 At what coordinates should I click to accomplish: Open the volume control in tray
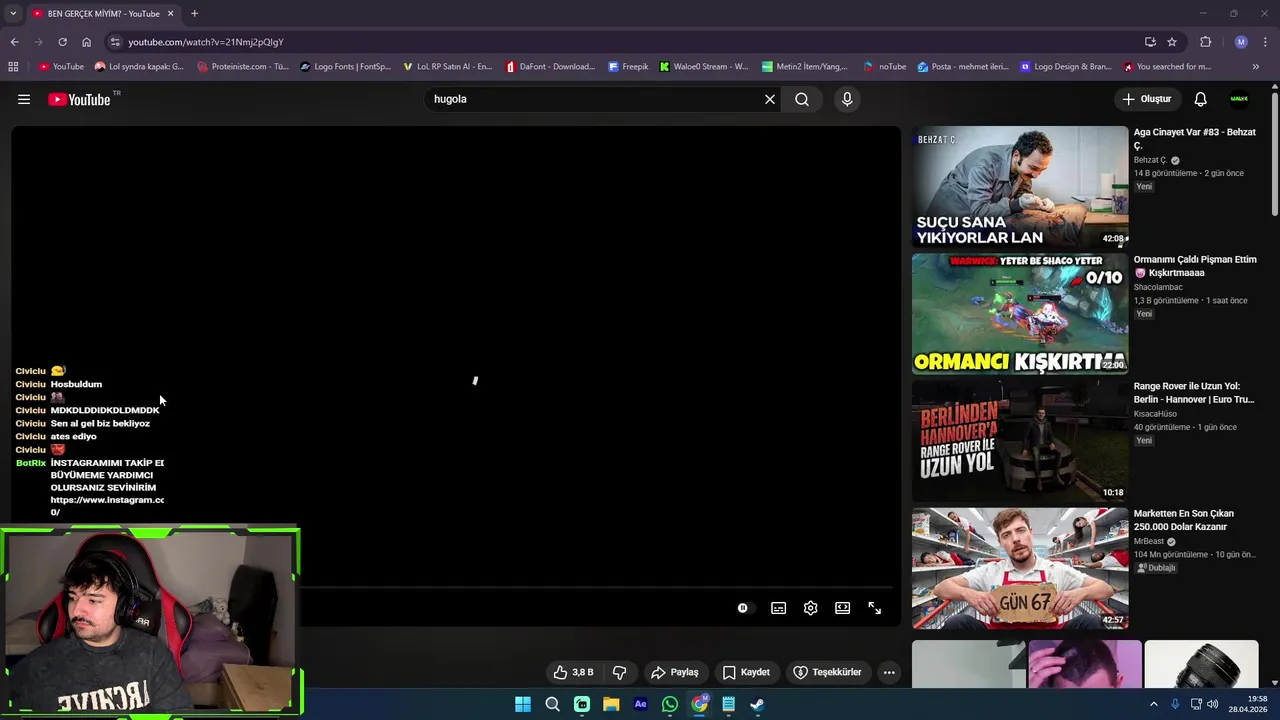tap(1213, 704)
